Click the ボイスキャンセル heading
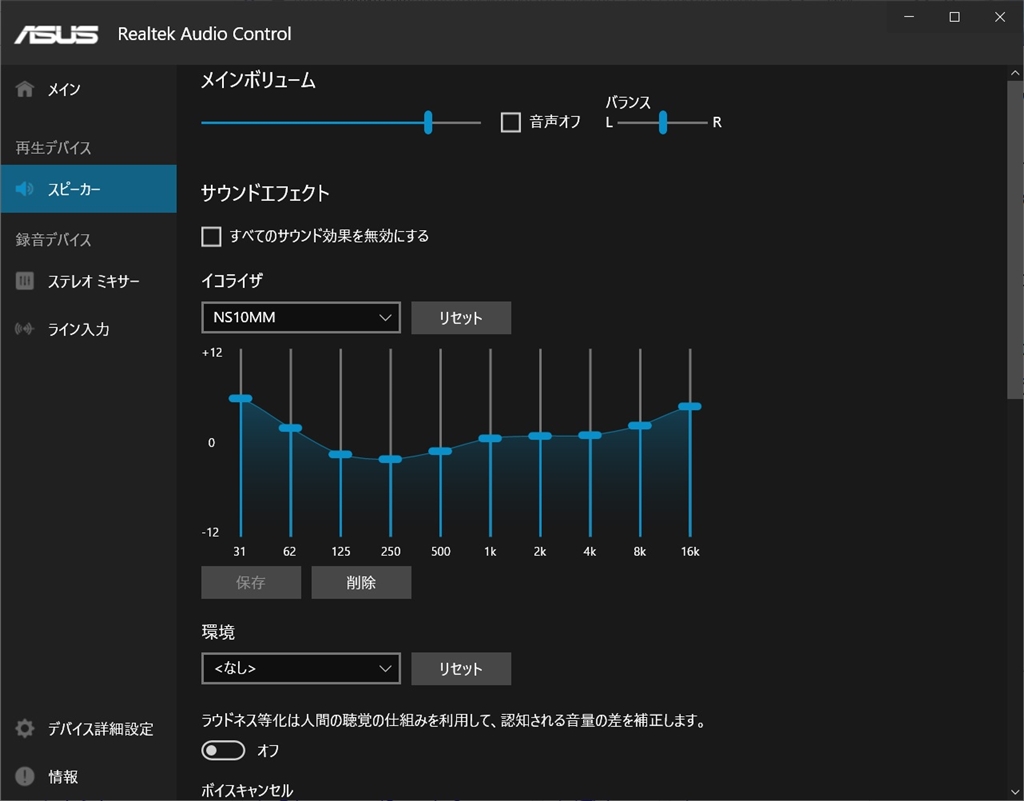 point(247,790)
